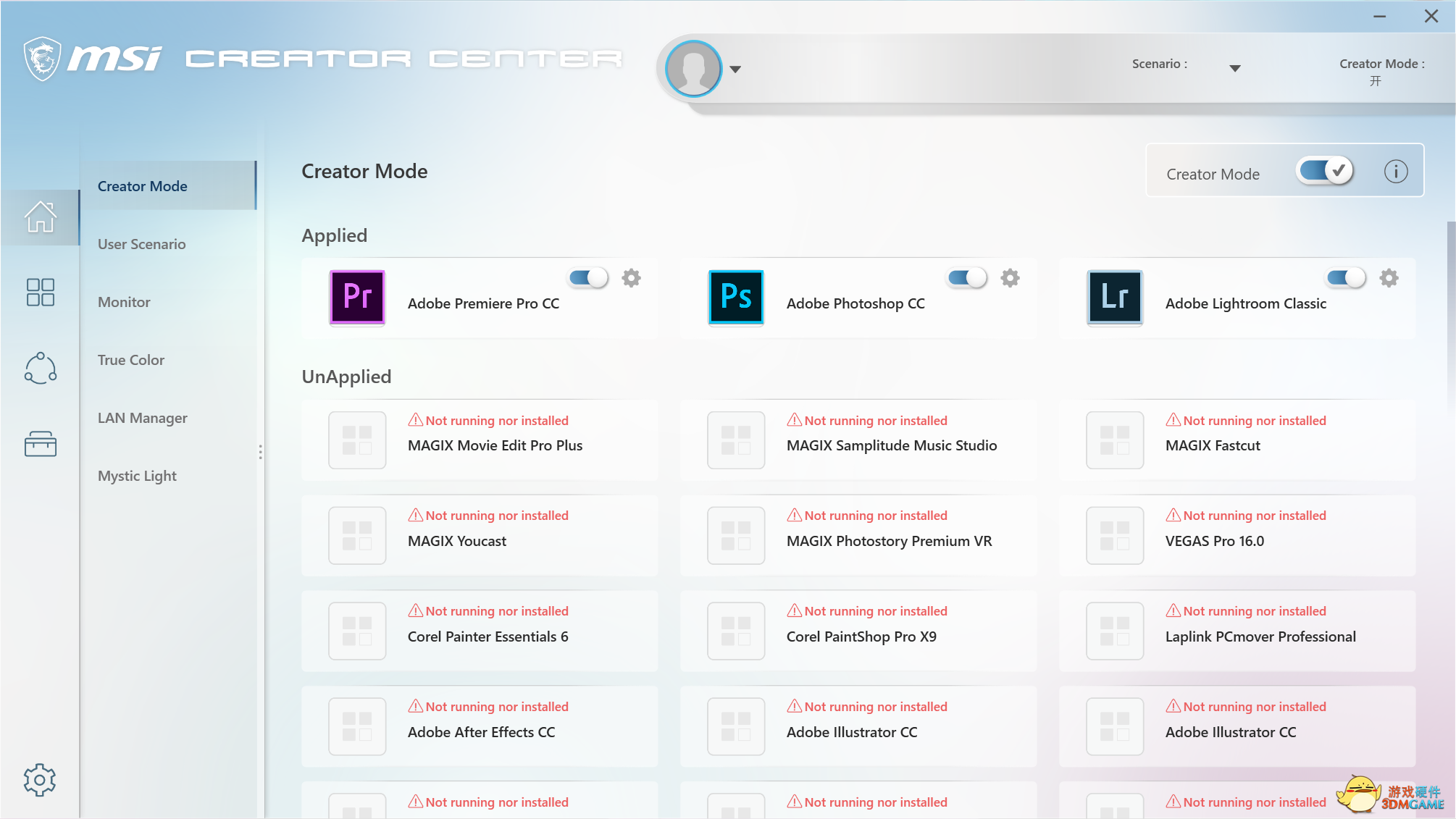Open the circular sync sidebar icon
This screenshot has width=1456, height=819.
(x=40, y=368)
